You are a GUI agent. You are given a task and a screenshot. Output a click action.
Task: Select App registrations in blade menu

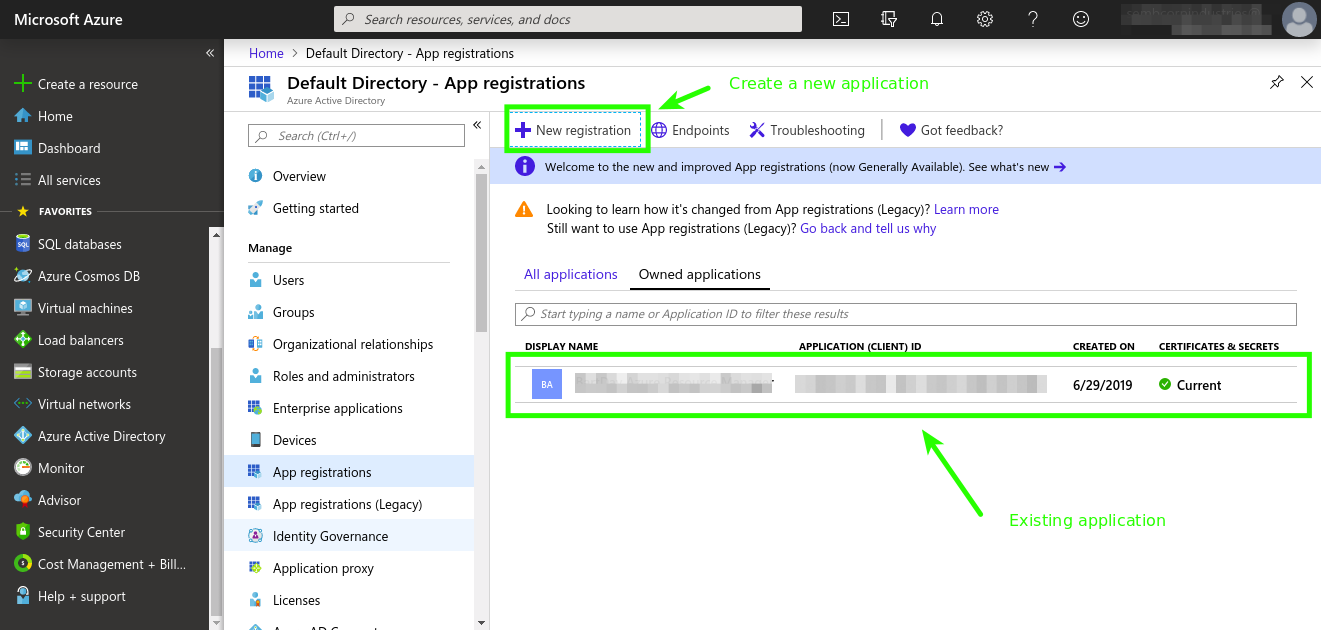(x=348, y=472)
